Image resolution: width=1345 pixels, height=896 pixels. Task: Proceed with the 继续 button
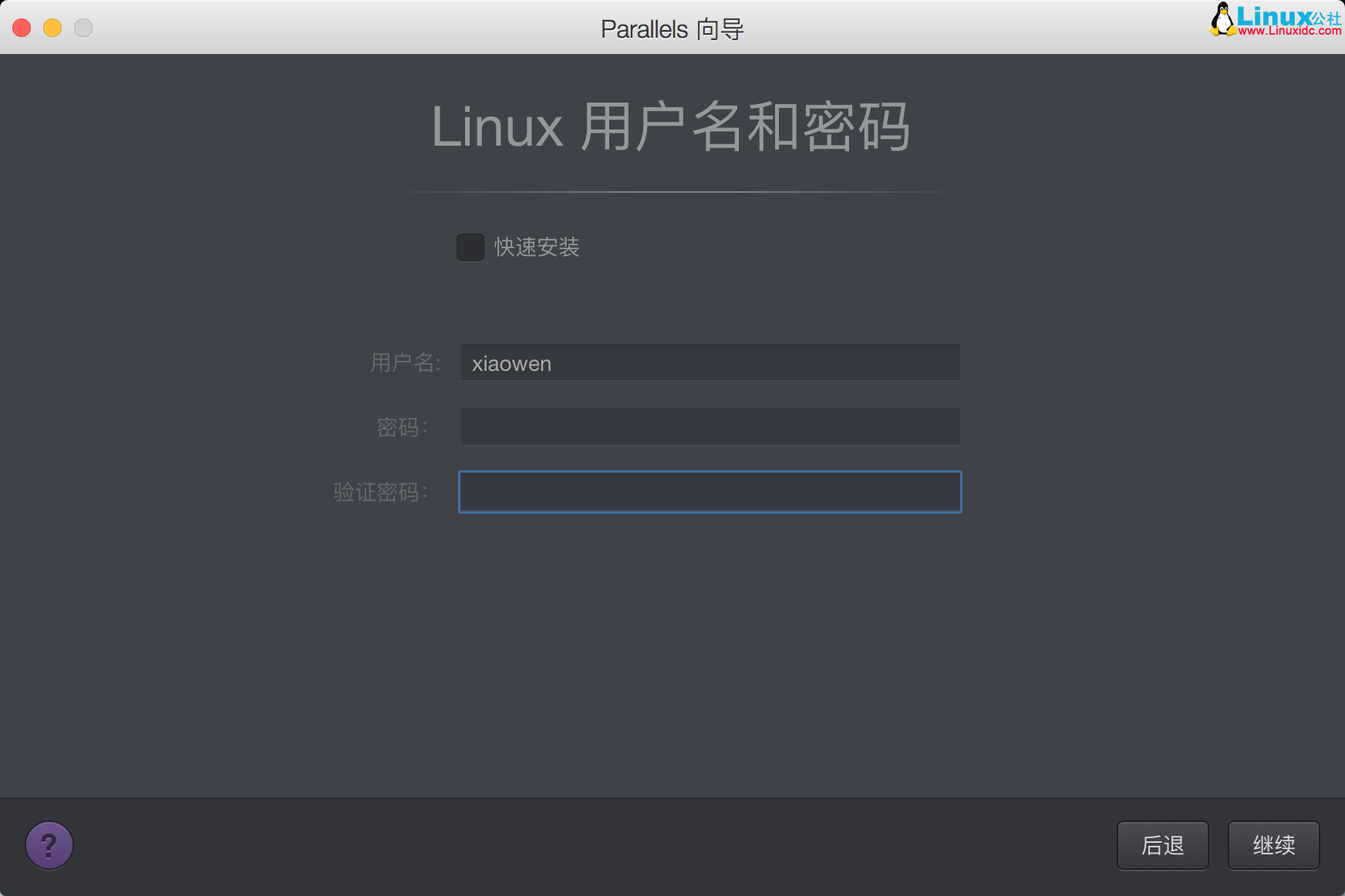1273,846
